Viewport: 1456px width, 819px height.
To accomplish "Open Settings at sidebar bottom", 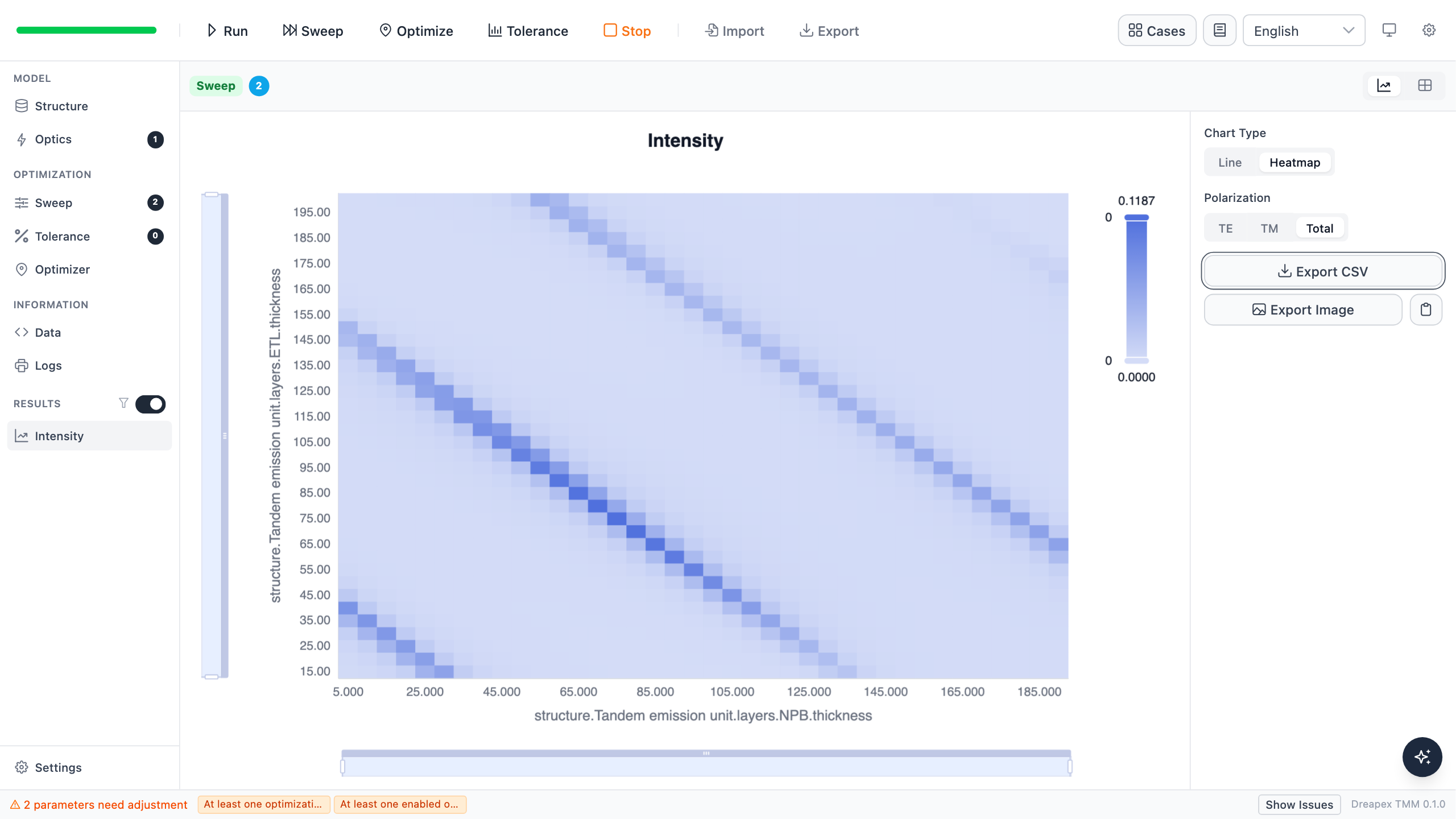I will click(x=89, y=767).
